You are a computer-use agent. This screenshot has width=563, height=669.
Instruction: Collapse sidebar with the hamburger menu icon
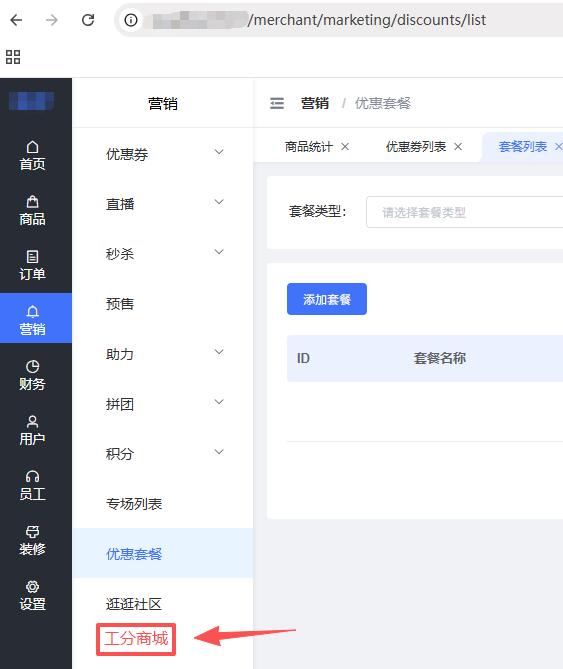click(x=277, y=103)
